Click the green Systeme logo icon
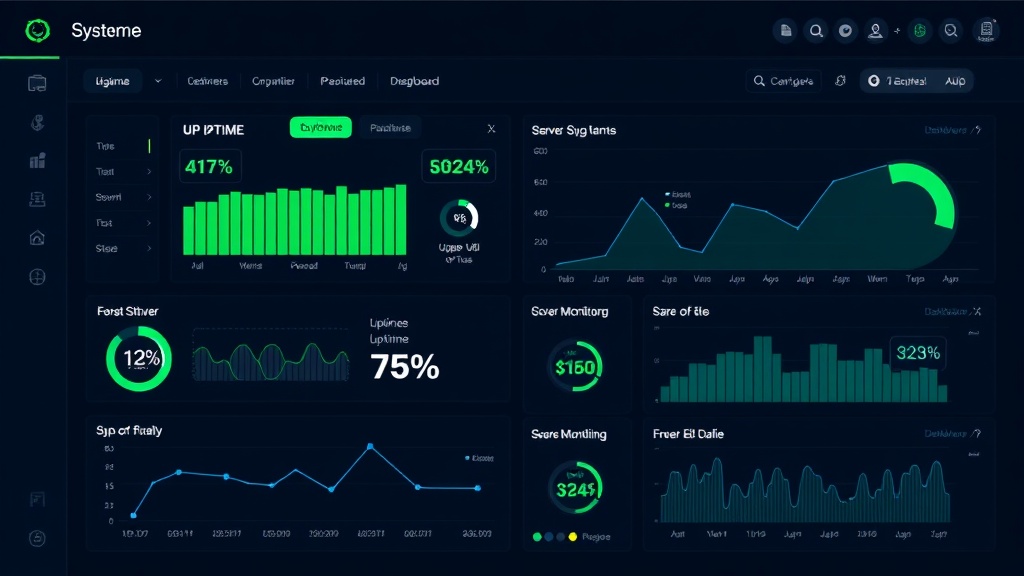 click(37, 31)
